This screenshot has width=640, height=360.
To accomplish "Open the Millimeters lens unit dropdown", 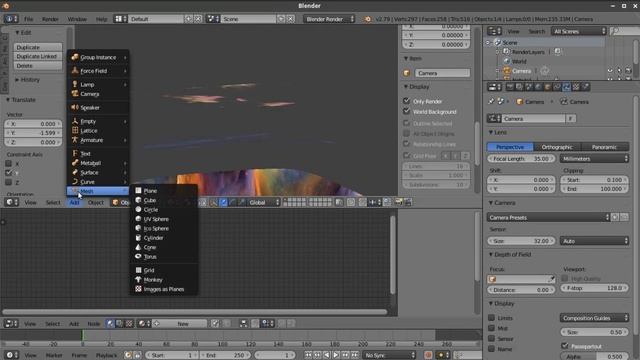I will point(594,158).
